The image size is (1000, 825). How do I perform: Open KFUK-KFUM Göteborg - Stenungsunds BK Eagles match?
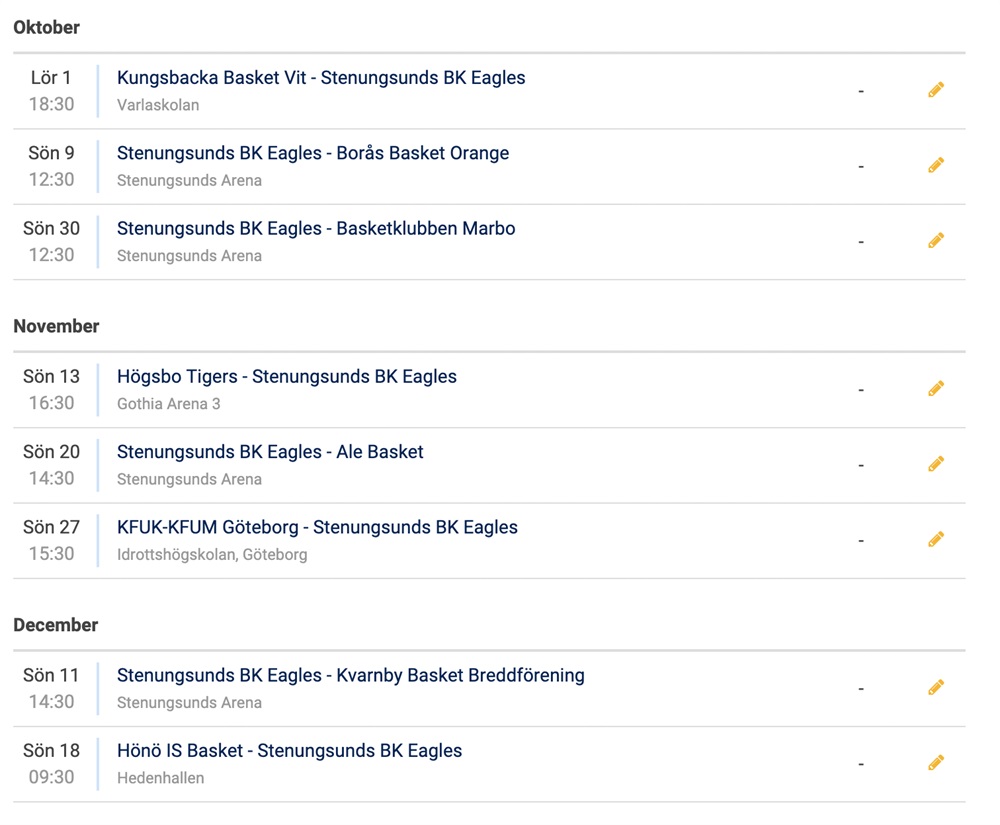tap(317, 527)
